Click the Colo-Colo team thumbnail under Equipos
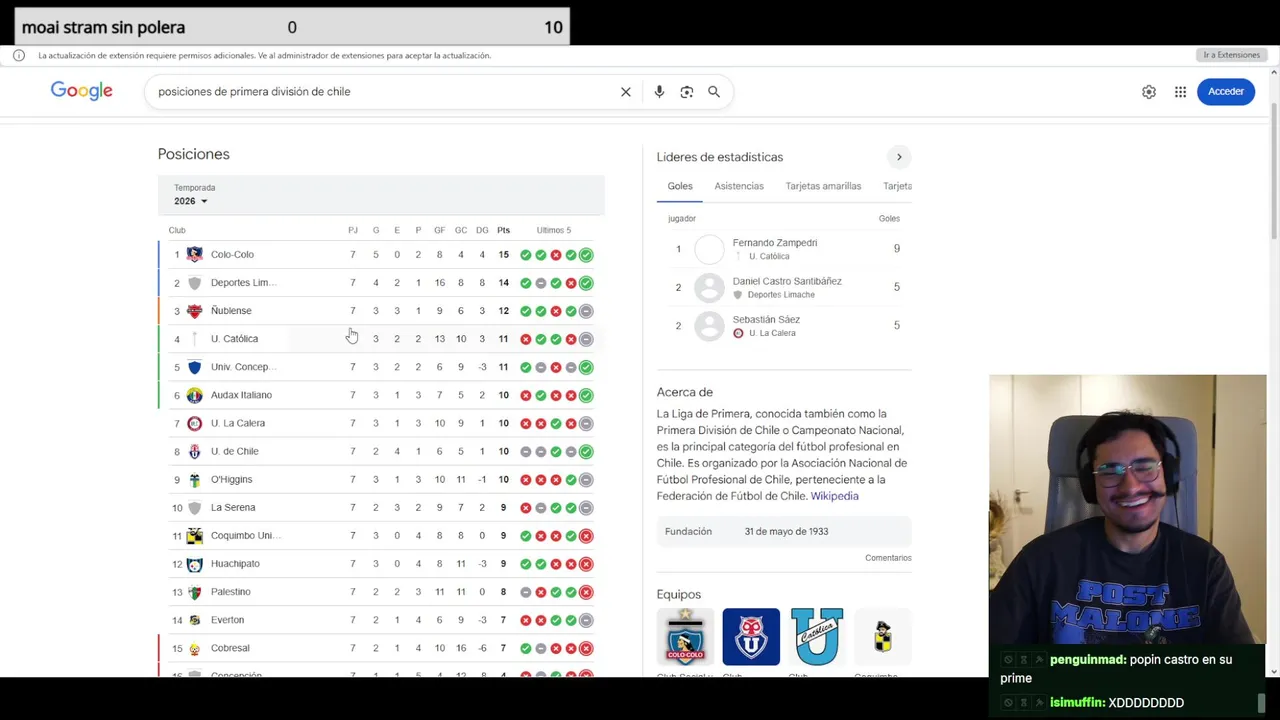 tap(685, 637)
